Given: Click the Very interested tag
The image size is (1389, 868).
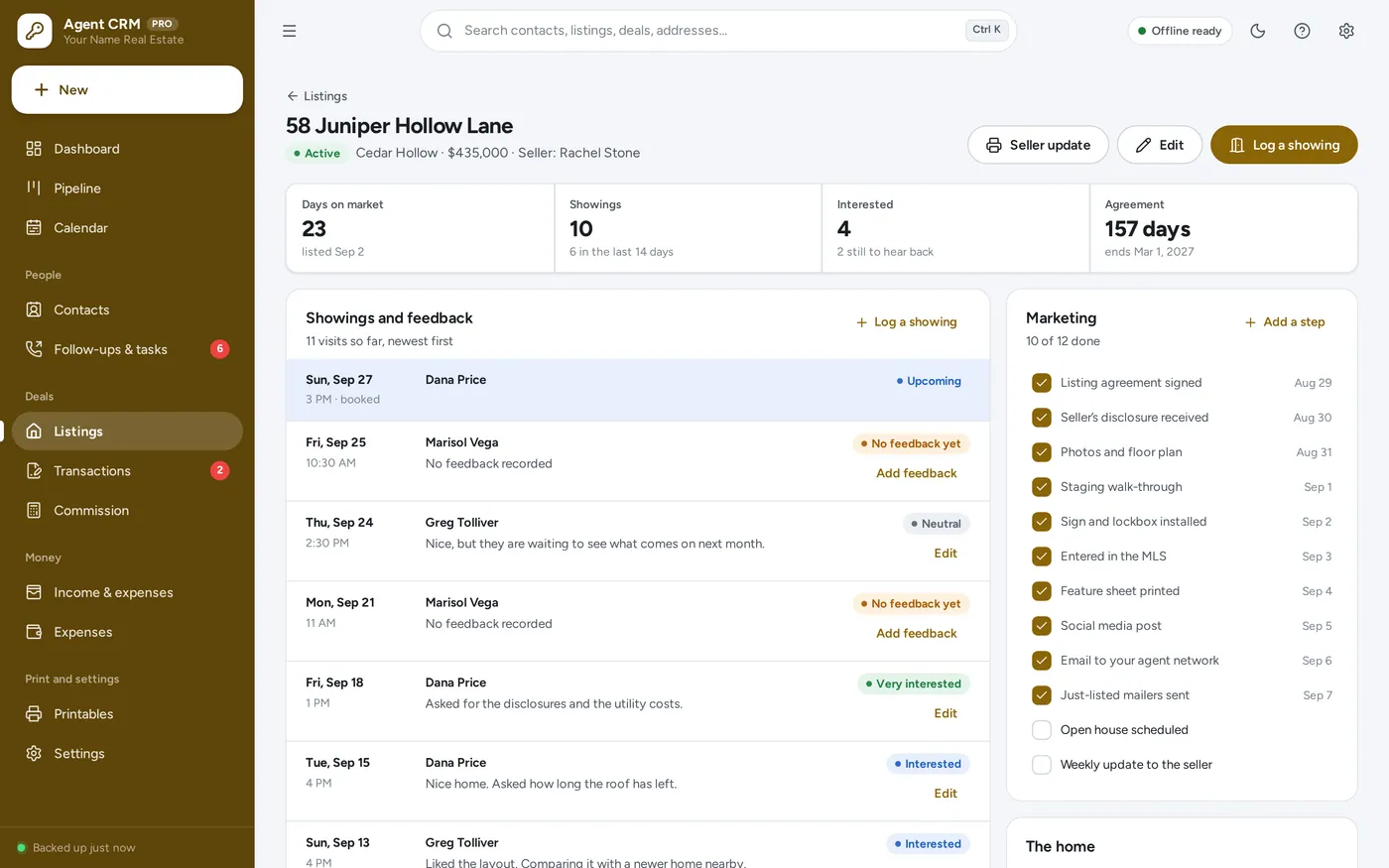Looking at the screenshot, I should click(913, 683).
